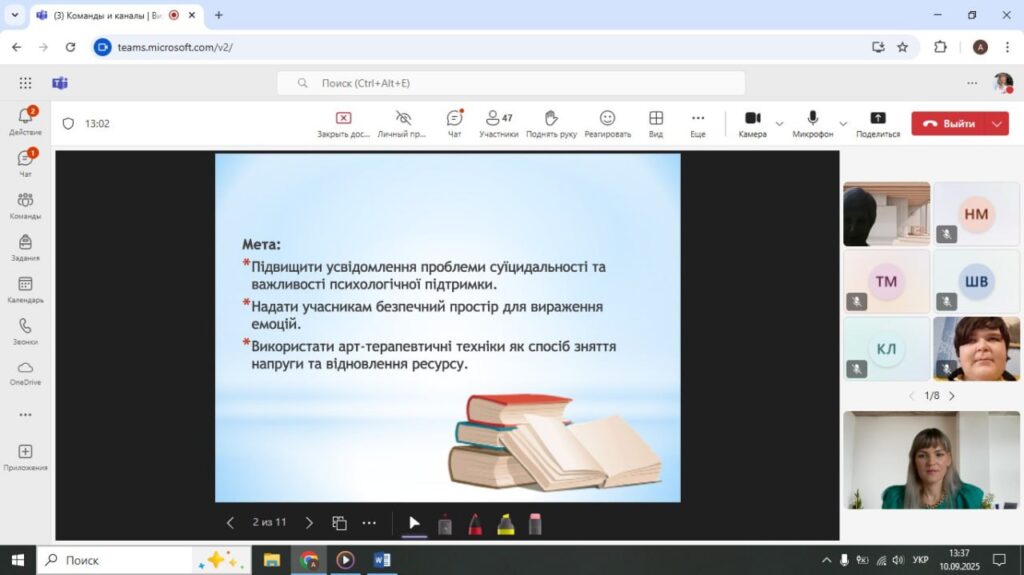Click the Teams search field
The width and height of the screenshot is (1024, 575).
510,83
